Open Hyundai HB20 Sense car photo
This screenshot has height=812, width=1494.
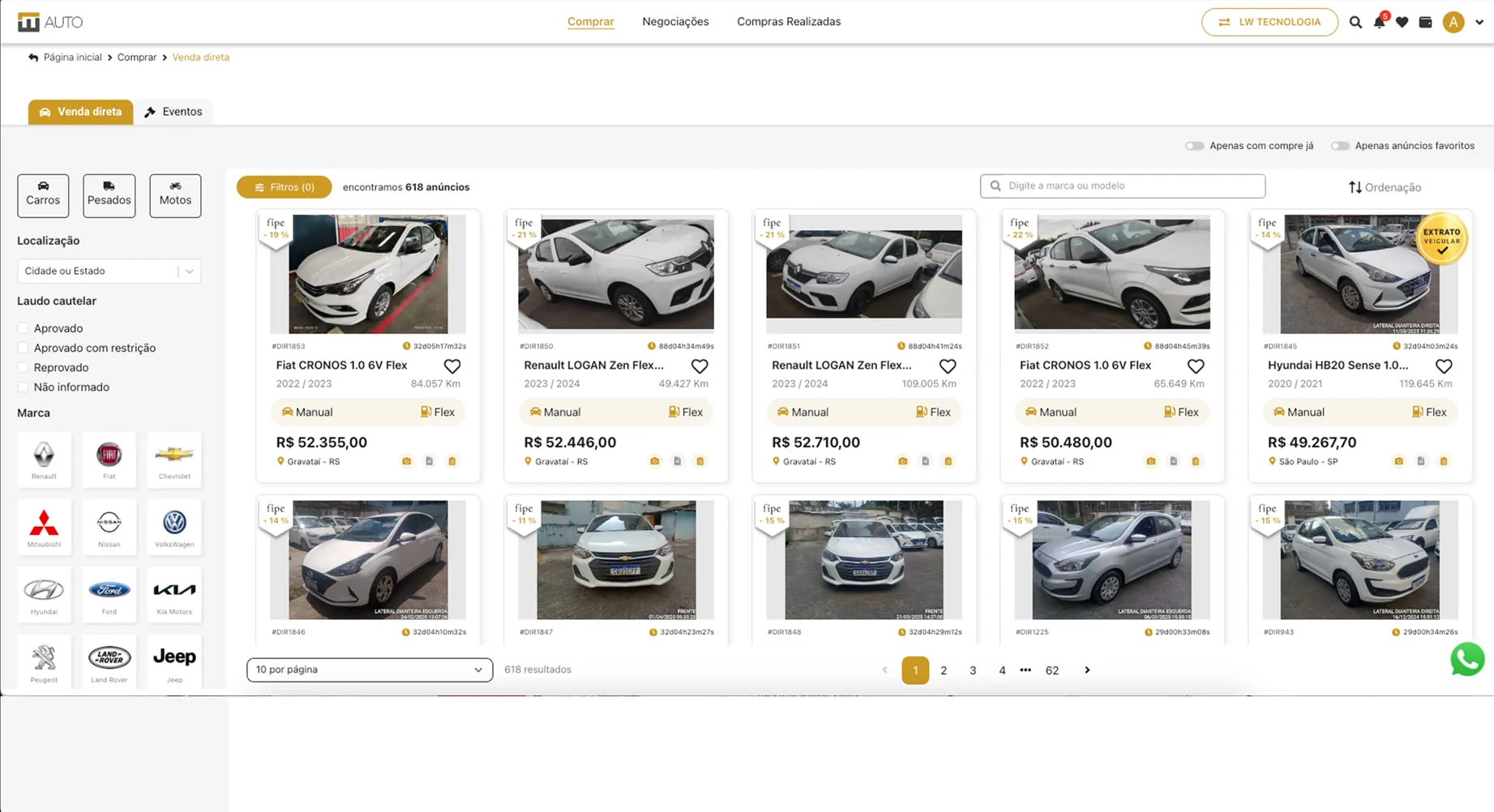(x=1360, y=274)
